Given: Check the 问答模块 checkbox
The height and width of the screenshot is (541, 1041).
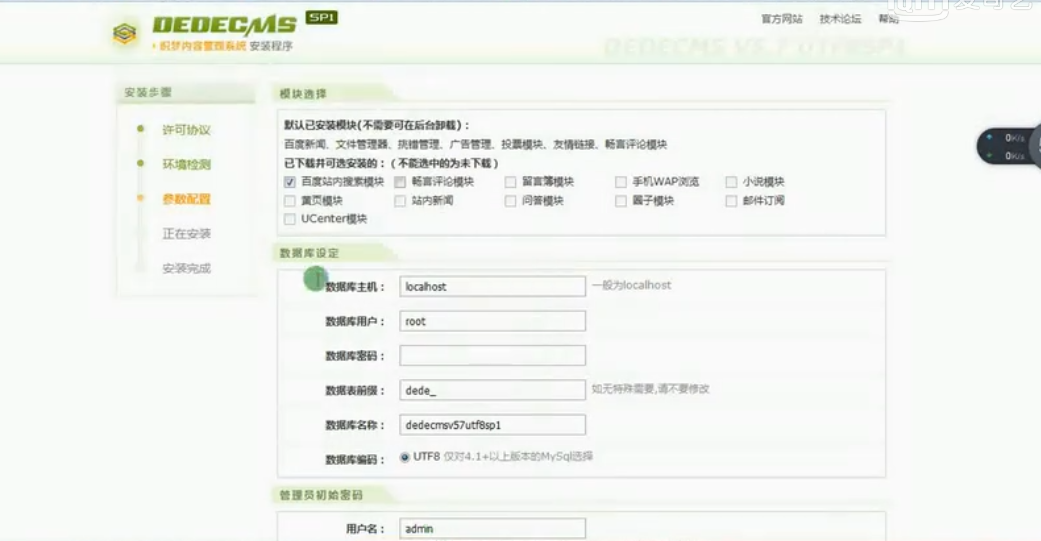Looking at the screenshot, I should (510, 200).
